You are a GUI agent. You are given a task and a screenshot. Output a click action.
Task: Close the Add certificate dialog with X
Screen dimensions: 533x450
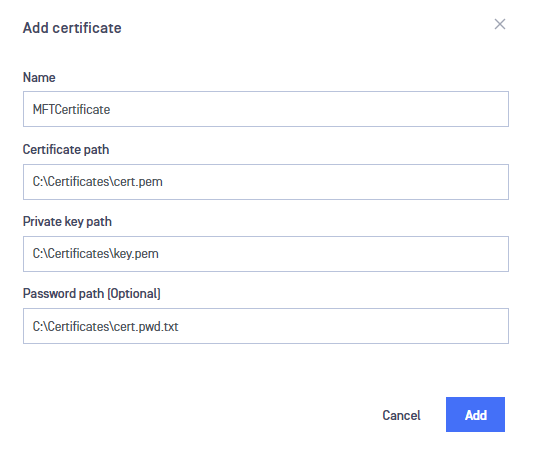click(x=500, y=24)
